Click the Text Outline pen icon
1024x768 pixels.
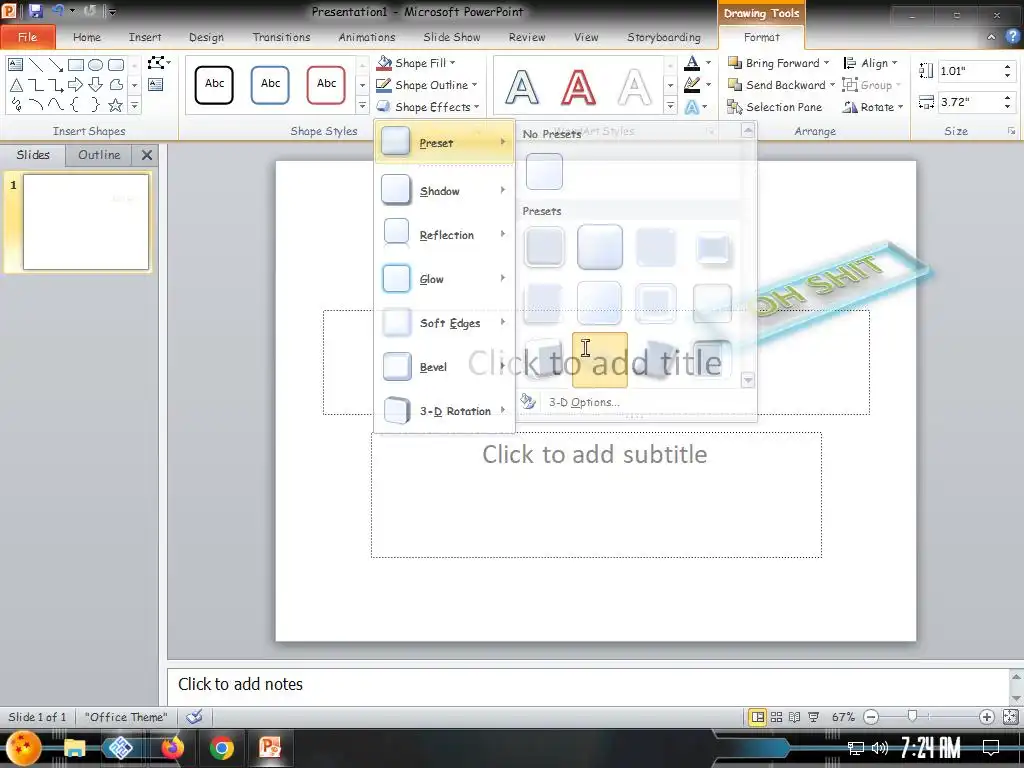(692, 85)
